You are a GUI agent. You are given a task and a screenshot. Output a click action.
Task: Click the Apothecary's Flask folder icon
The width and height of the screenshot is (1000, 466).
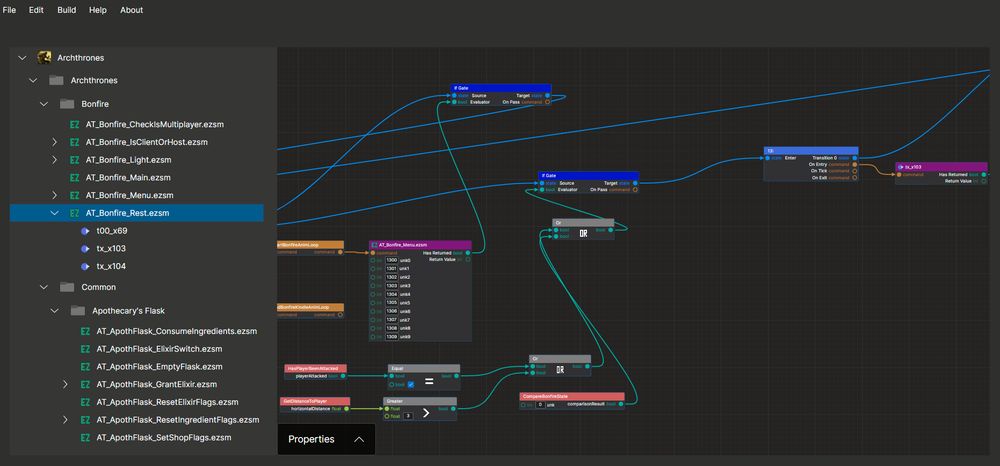coord(78,310)
